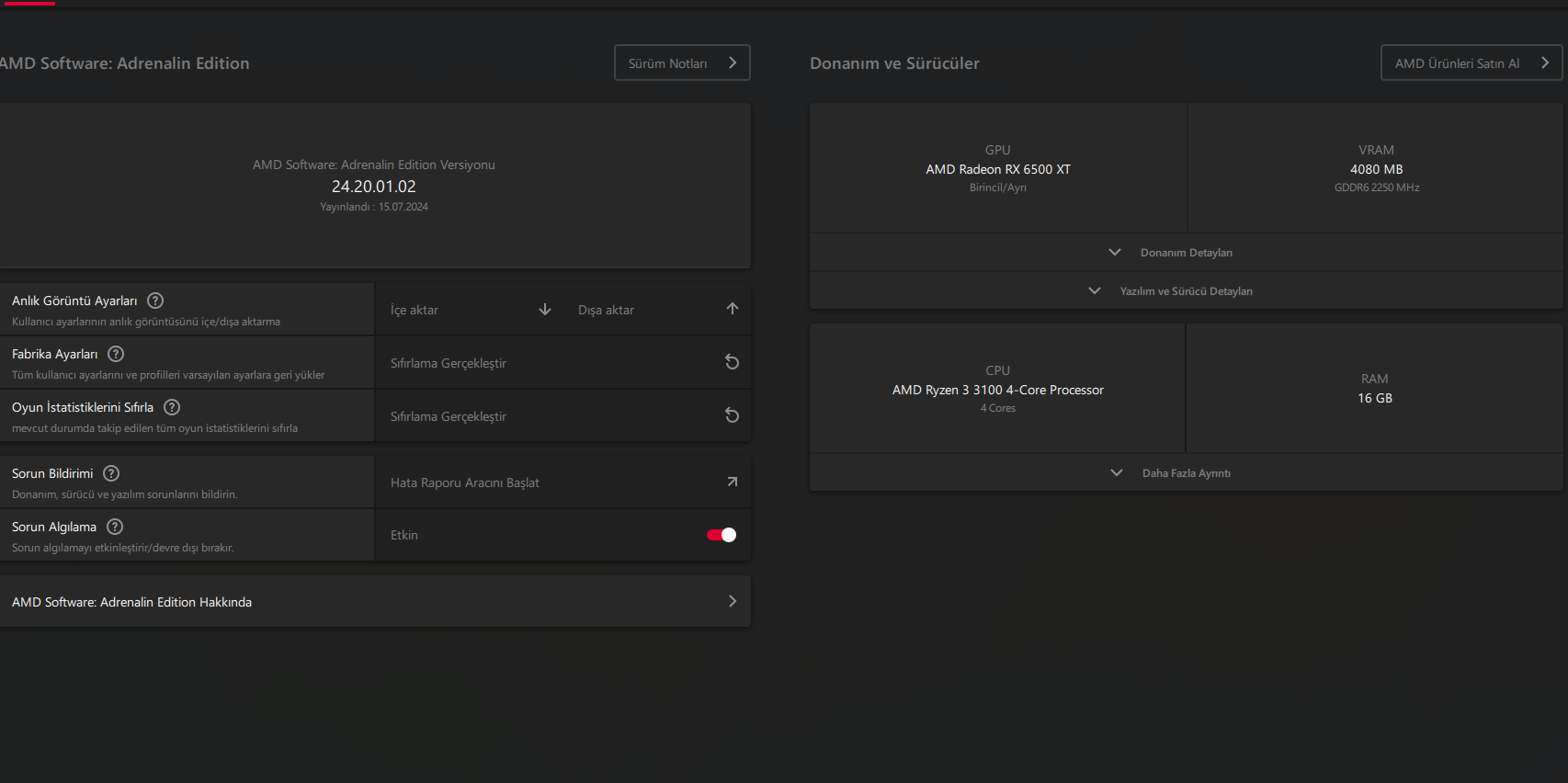The width and height of the screenshot is (1568, 783).
Task: Click help icon beside Sorun Bildirimi
Action: (111, 473)
